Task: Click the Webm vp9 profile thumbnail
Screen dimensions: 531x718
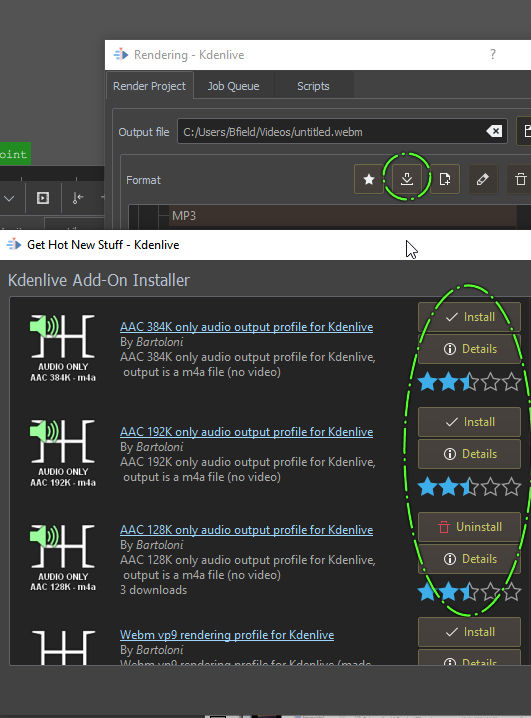Action: click(x=63, y=647)
